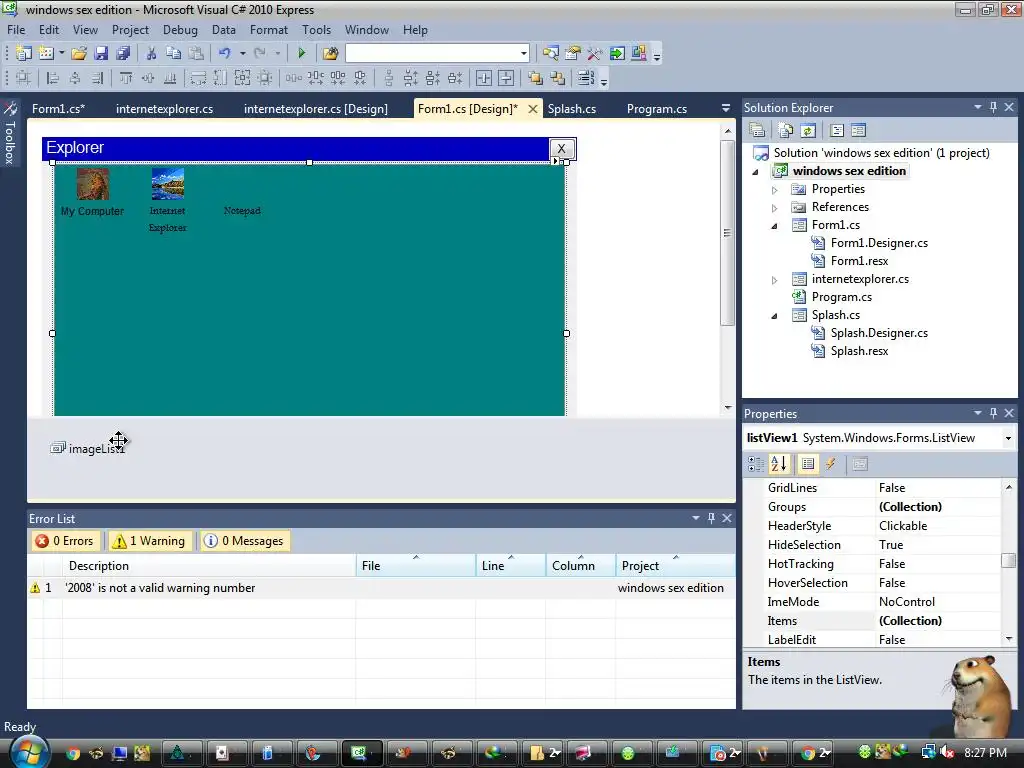The width and height of the screenshot is (1024, 768).
Task: Expand the internetexplorer.cs node
Action: point(775,280)
